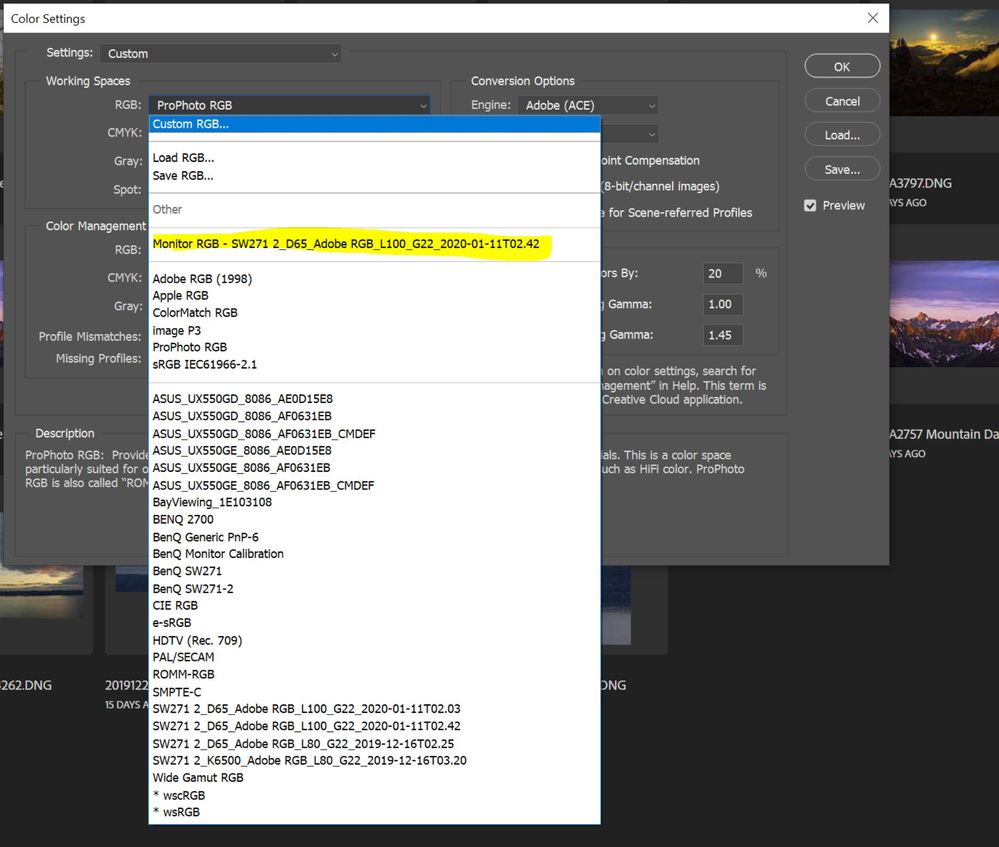
Task: Select CIE RGB profile
Action: pos(375,605)
